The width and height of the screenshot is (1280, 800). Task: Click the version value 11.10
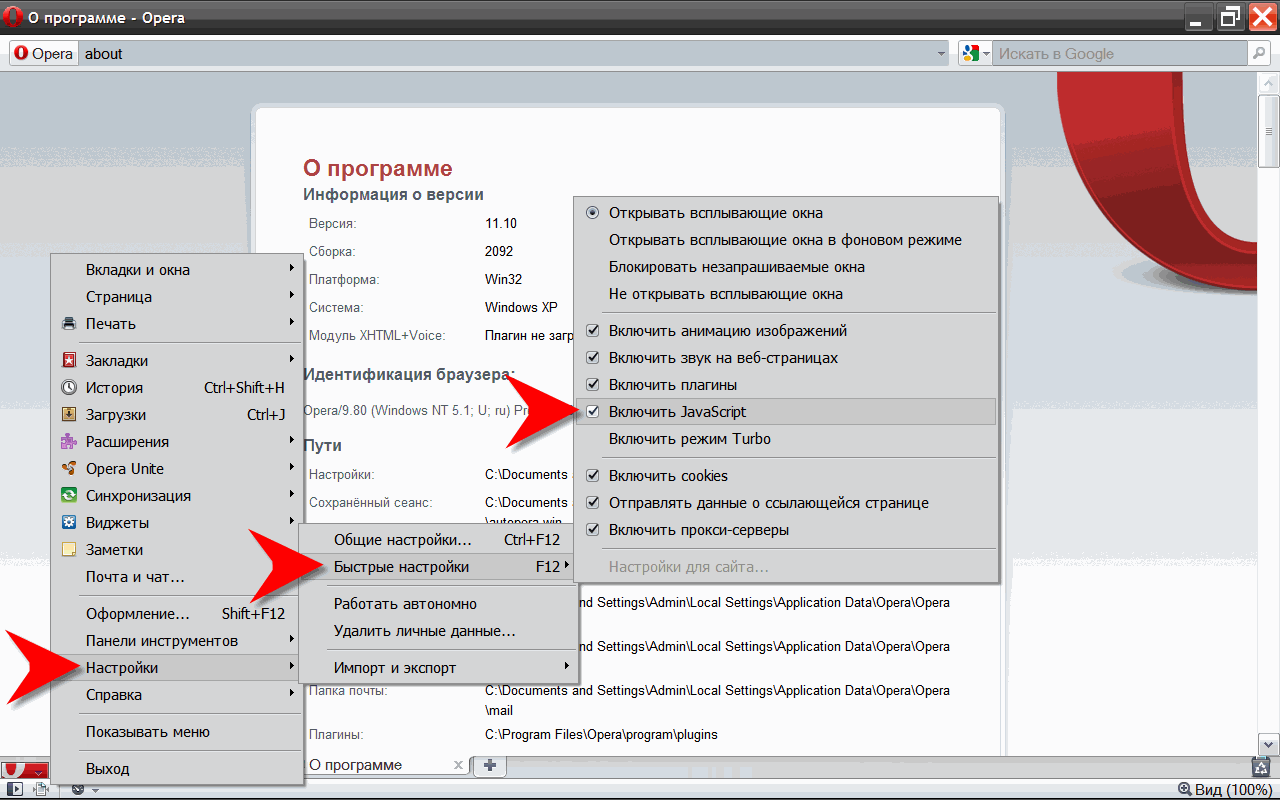click(501, 224)
